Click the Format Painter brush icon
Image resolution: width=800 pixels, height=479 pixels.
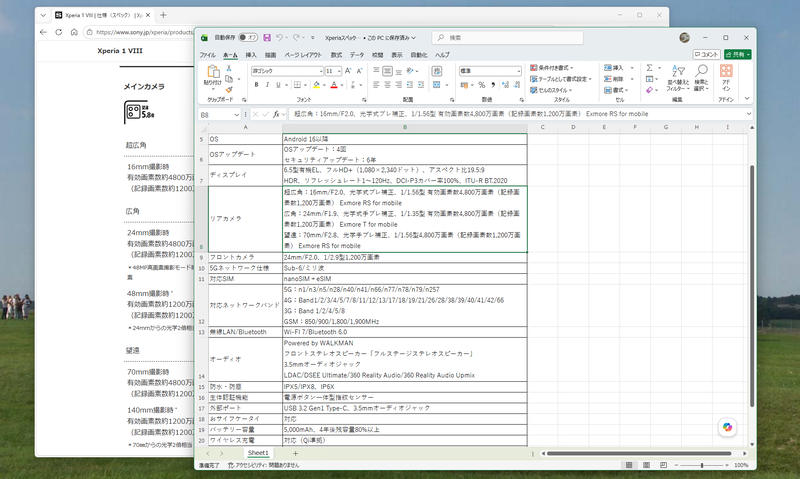(229, 90)
